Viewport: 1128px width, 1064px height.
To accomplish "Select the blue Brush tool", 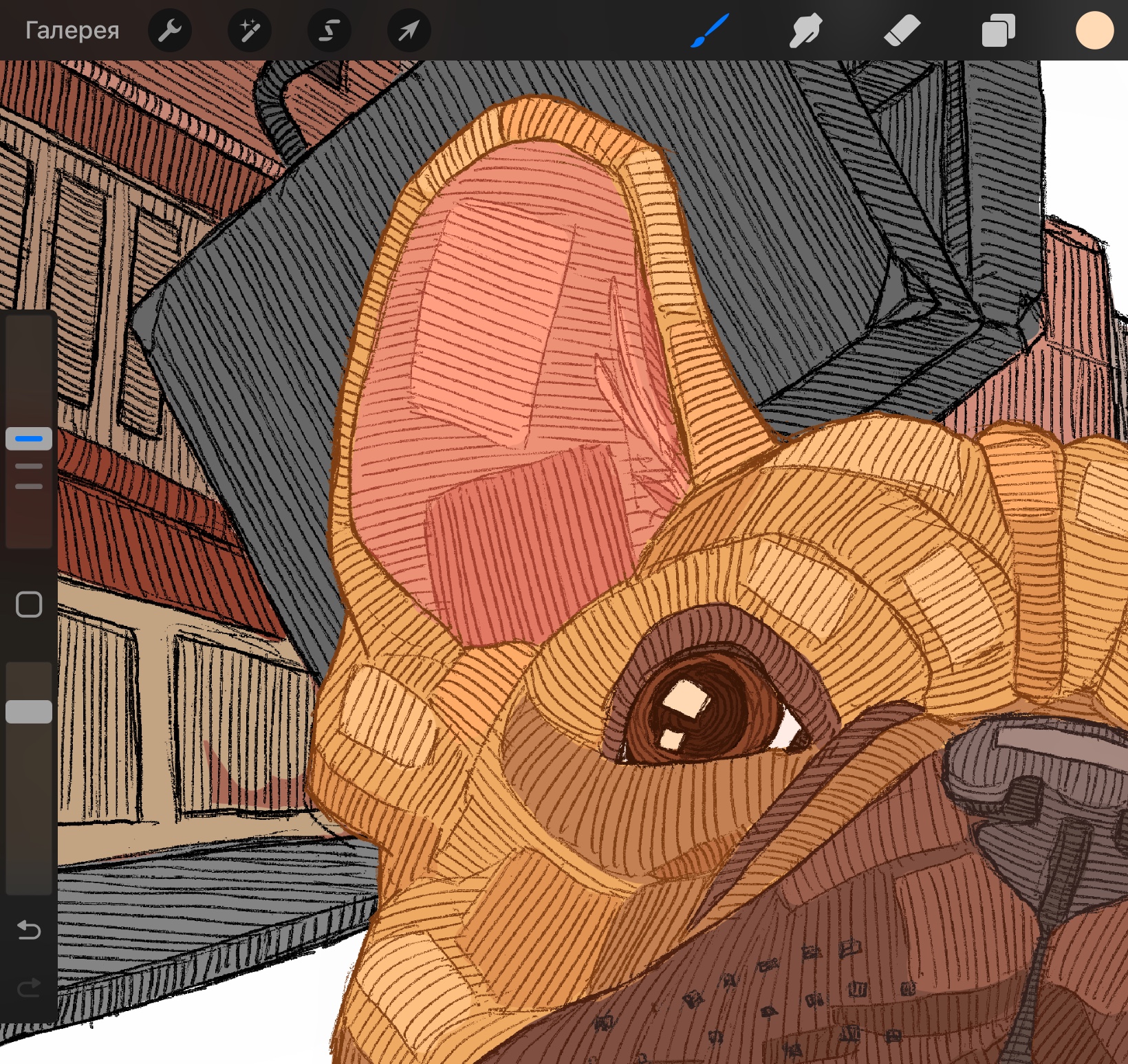I will pyautogui.click(x=709, y=31).
